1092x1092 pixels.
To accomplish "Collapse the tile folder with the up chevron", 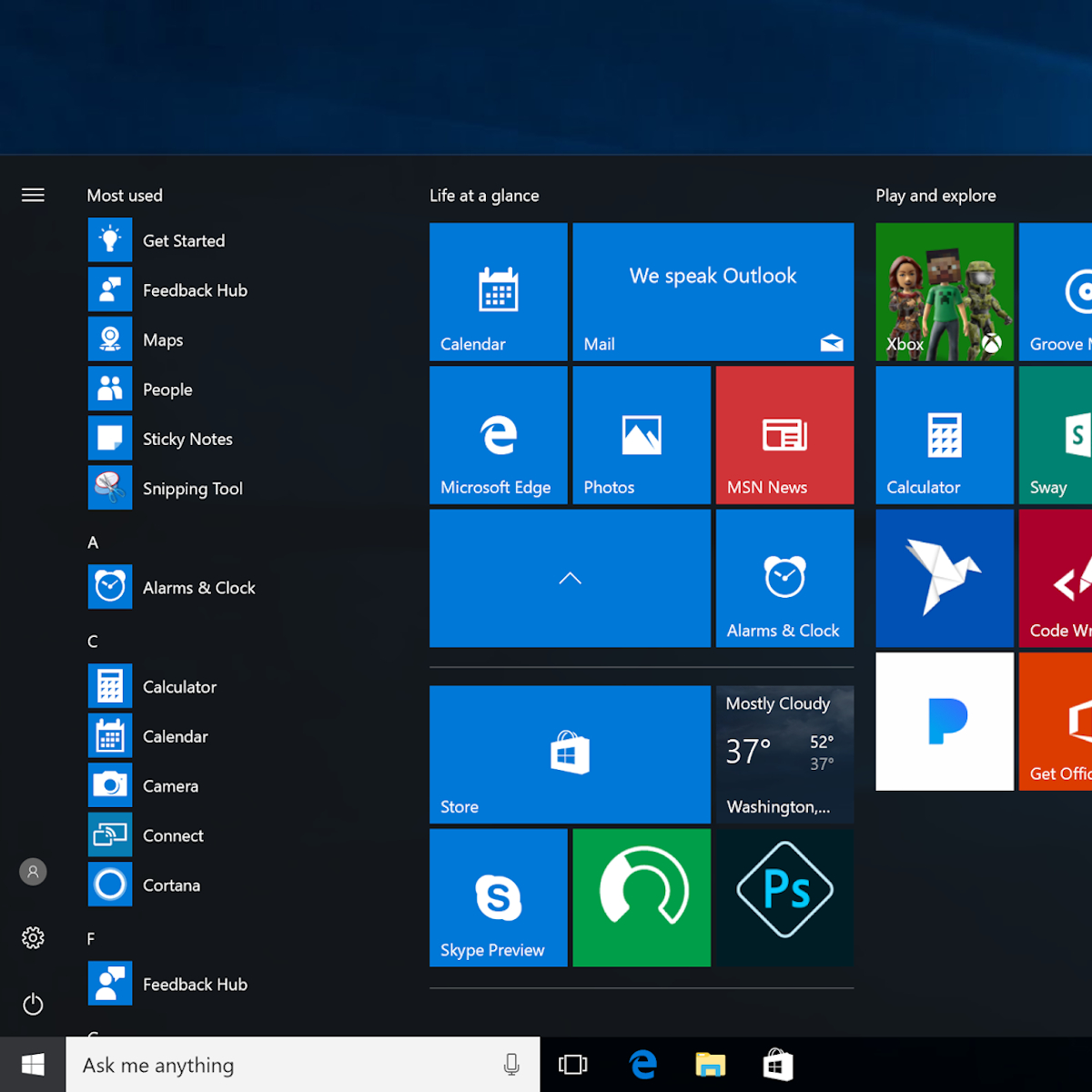I will [570, 579].
